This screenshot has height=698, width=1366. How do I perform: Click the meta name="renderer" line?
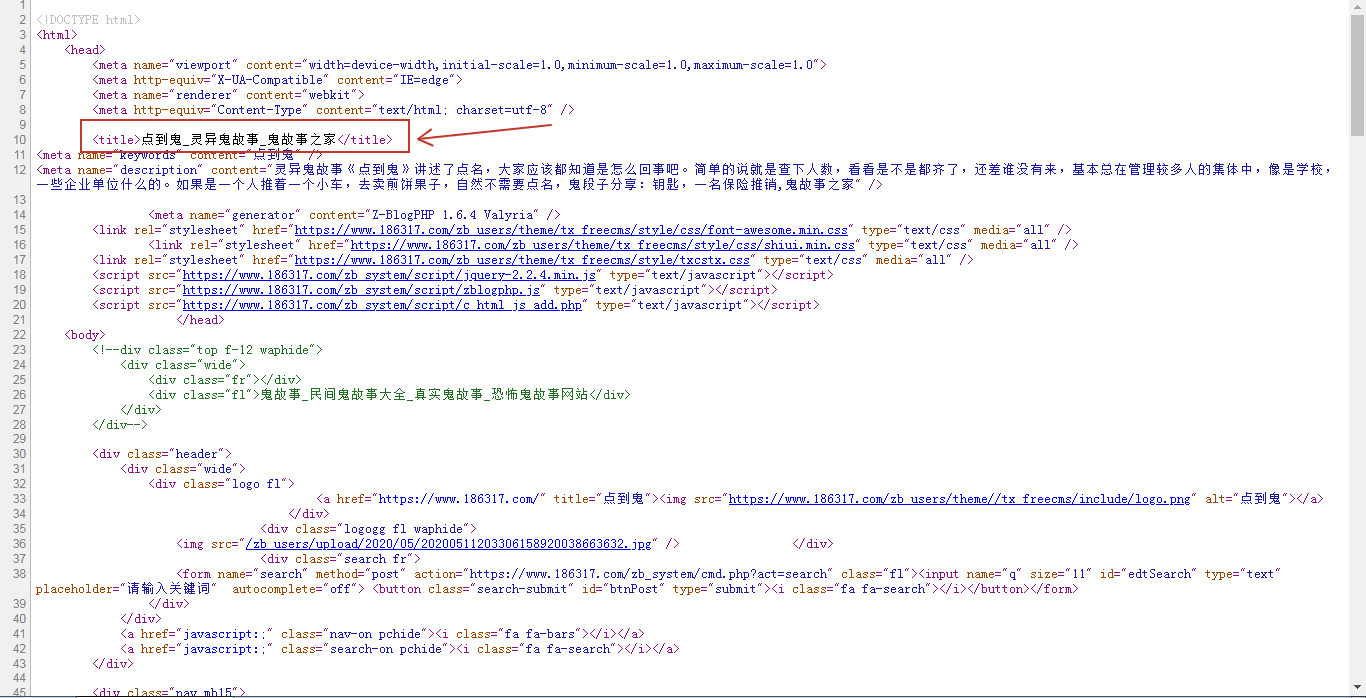pyautogui.click(x=228, y=95)
